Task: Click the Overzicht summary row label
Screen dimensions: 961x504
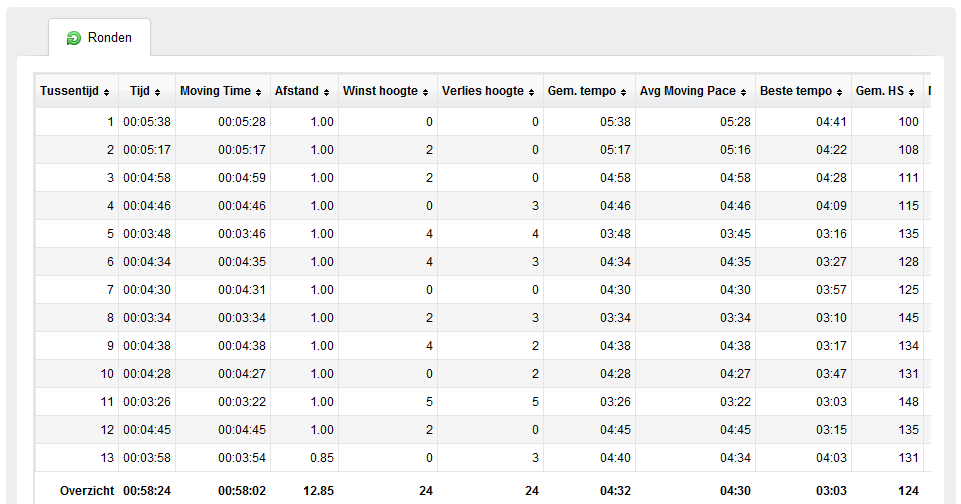Action: [87, 491]
